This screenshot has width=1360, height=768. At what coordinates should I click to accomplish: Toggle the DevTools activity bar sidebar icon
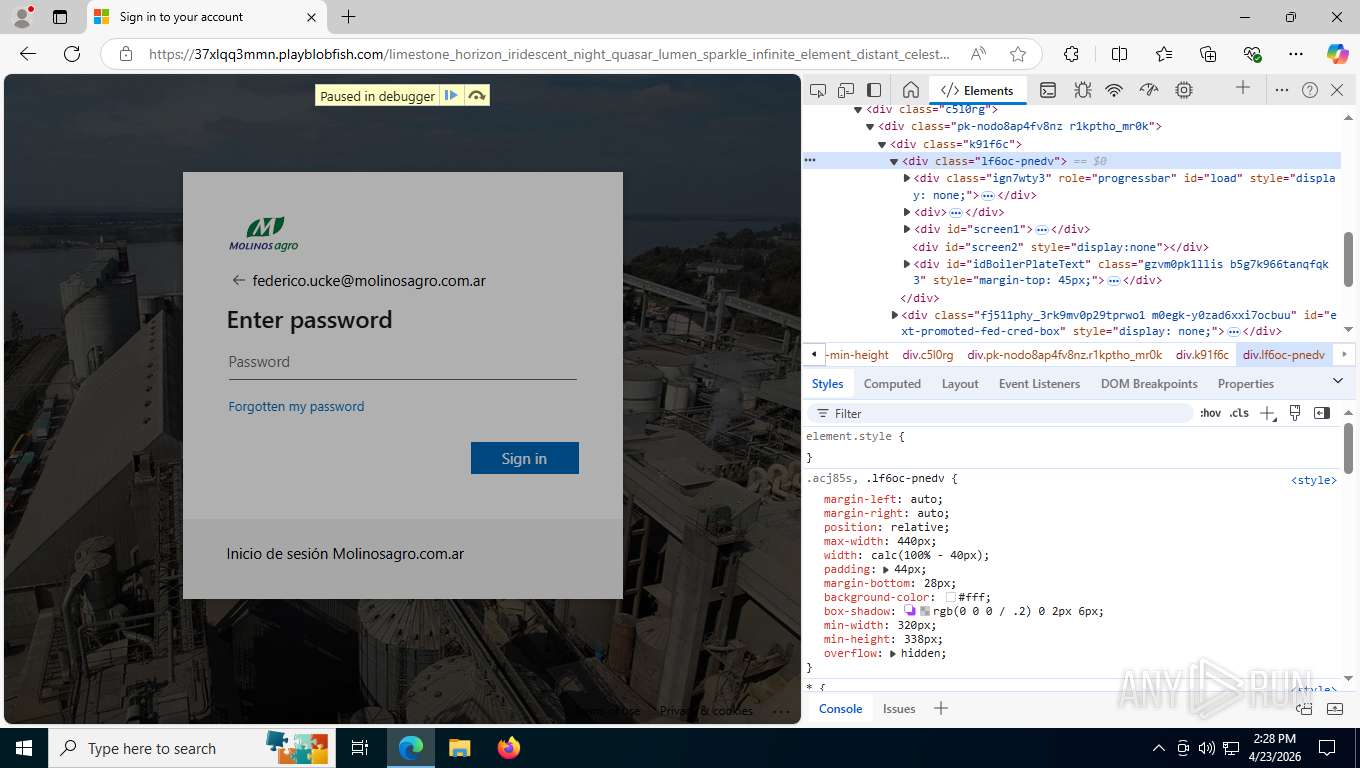coord(874,90)
